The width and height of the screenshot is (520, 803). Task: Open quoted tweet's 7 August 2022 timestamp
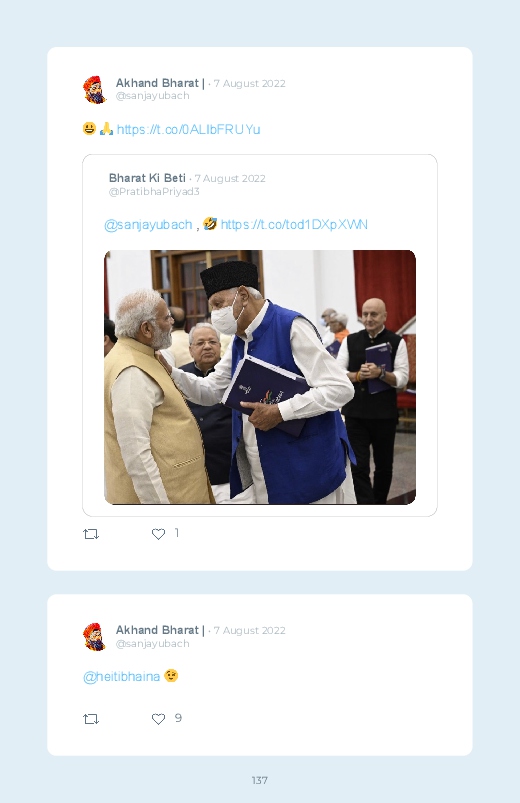pyautogui.click(x=230, y=179)
